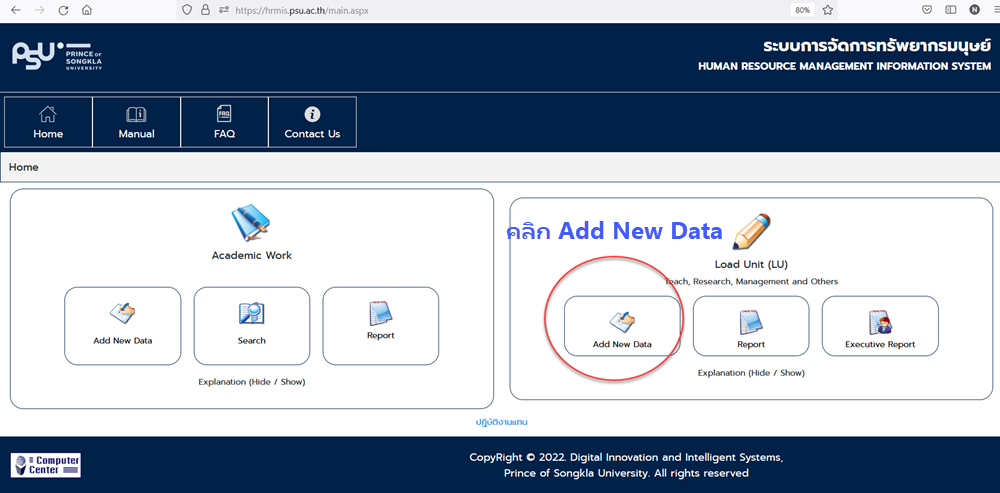Go to Home navigation item
The image size is (1000, 493).
tap(48, 122)
